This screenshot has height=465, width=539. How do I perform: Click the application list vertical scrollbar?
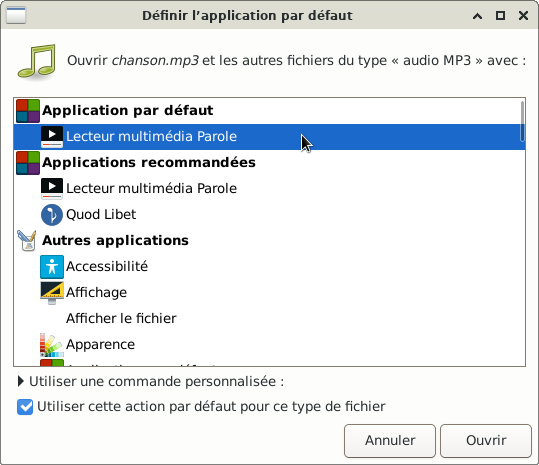(522, 121)
